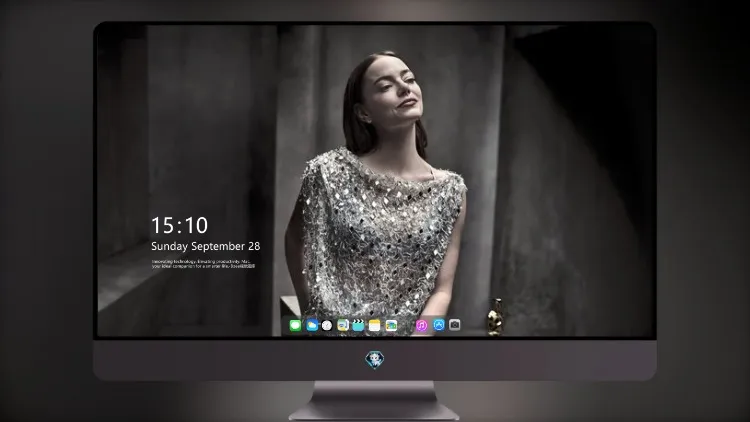The height and width of the screenshot is (422, 750).
Task: Open the green Messages app in dock
Action: 295,325
